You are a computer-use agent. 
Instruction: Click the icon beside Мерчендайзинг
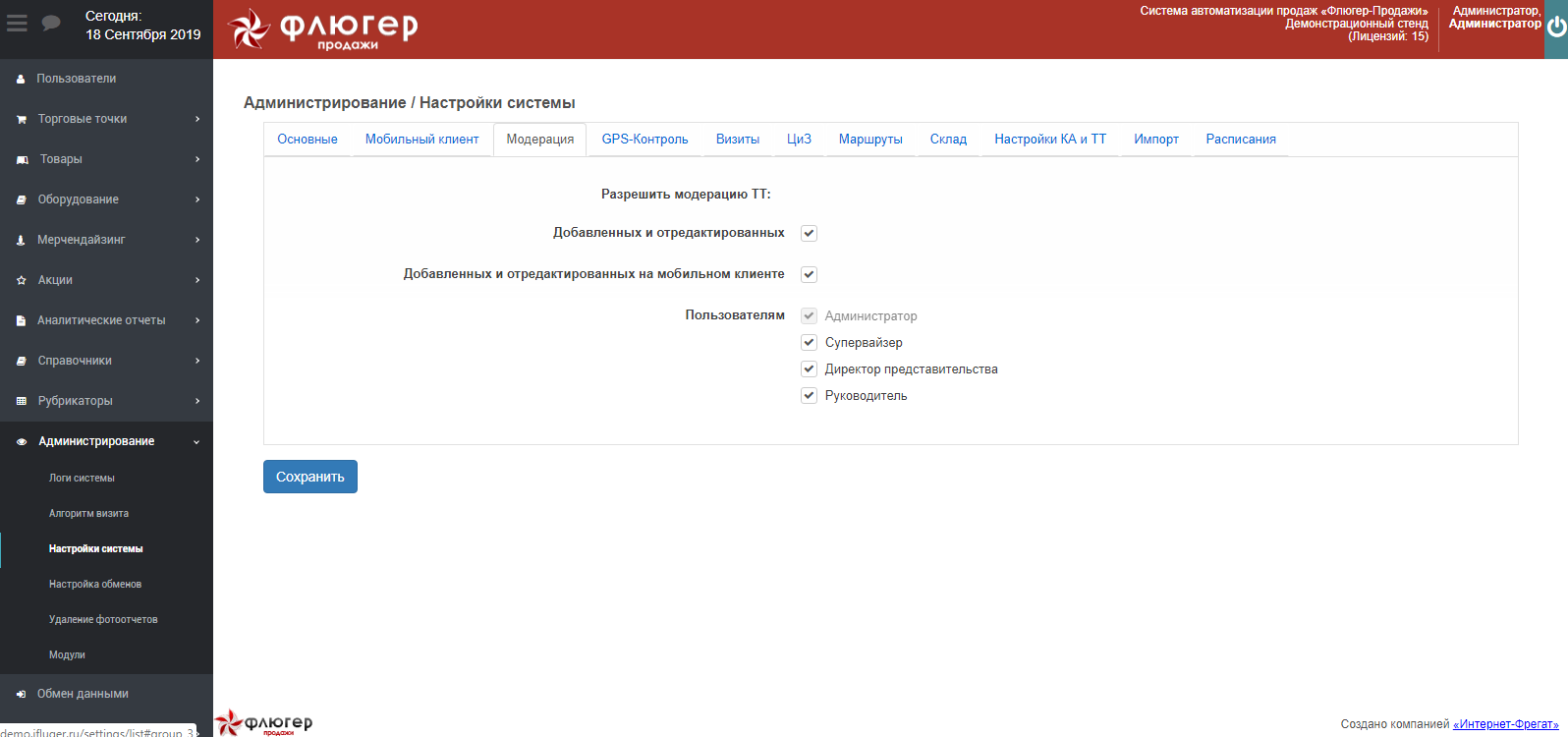pyautogui.click(x=21, y=240)
